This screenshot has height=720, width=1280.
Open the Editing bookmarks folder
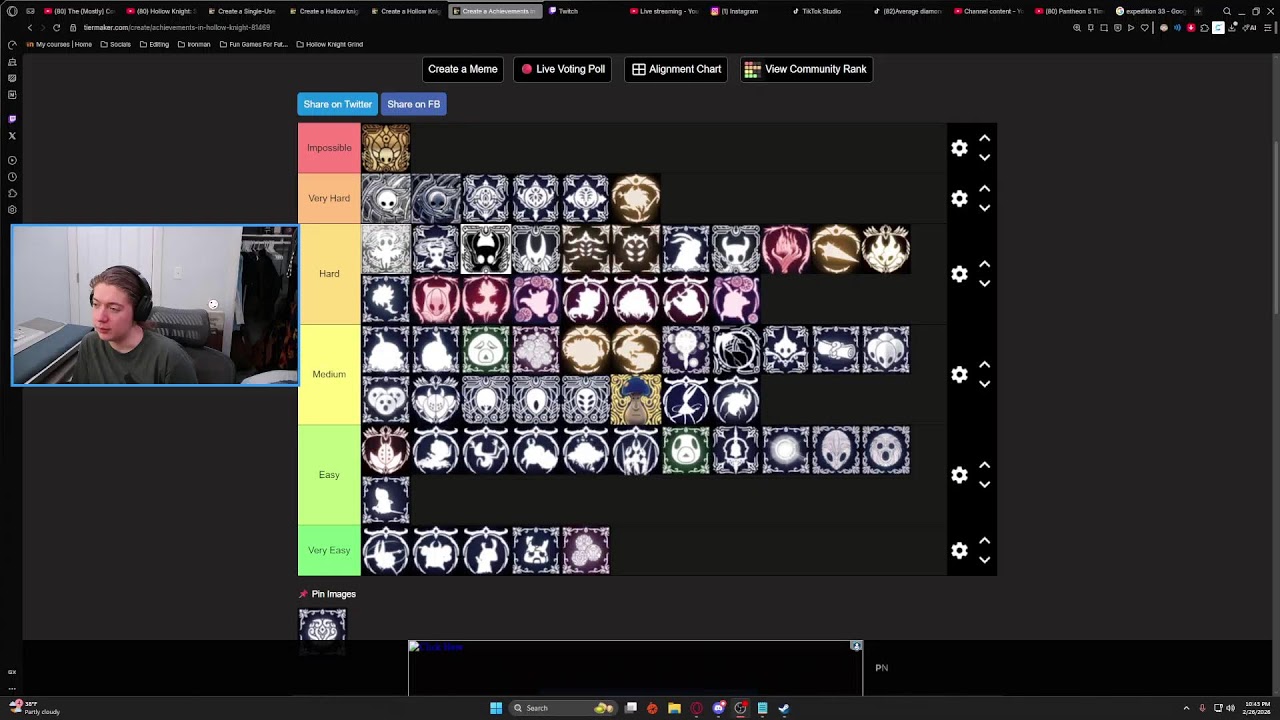tap(155, 44)
